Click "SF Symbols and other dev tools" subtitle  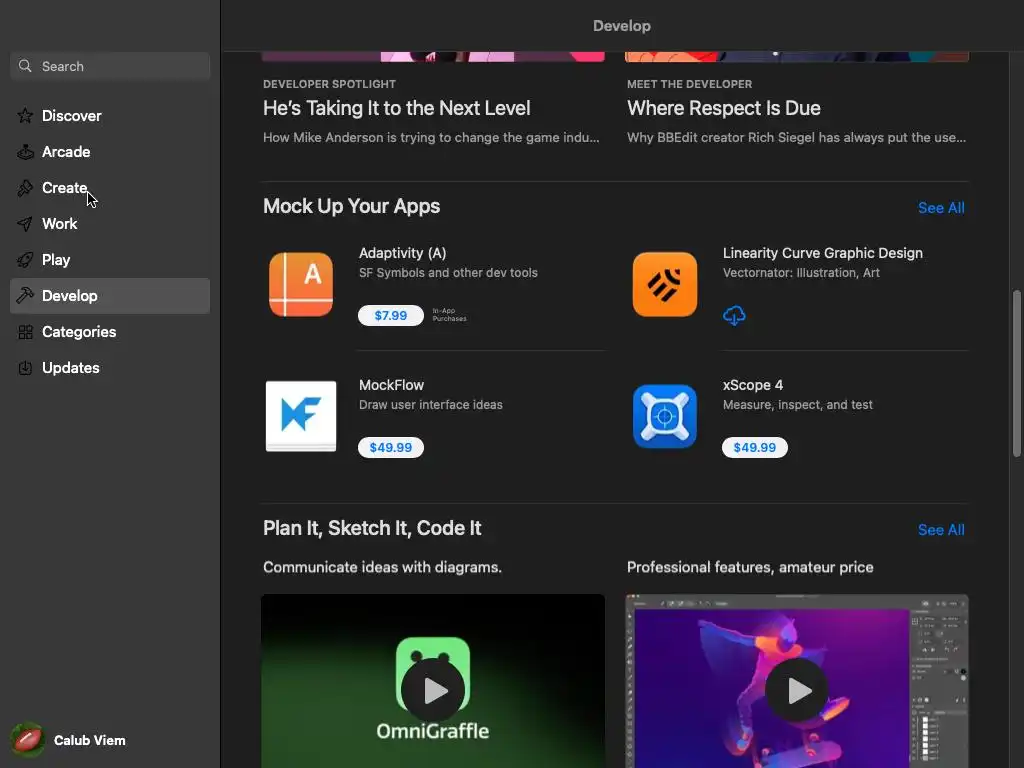pos(448,273)
